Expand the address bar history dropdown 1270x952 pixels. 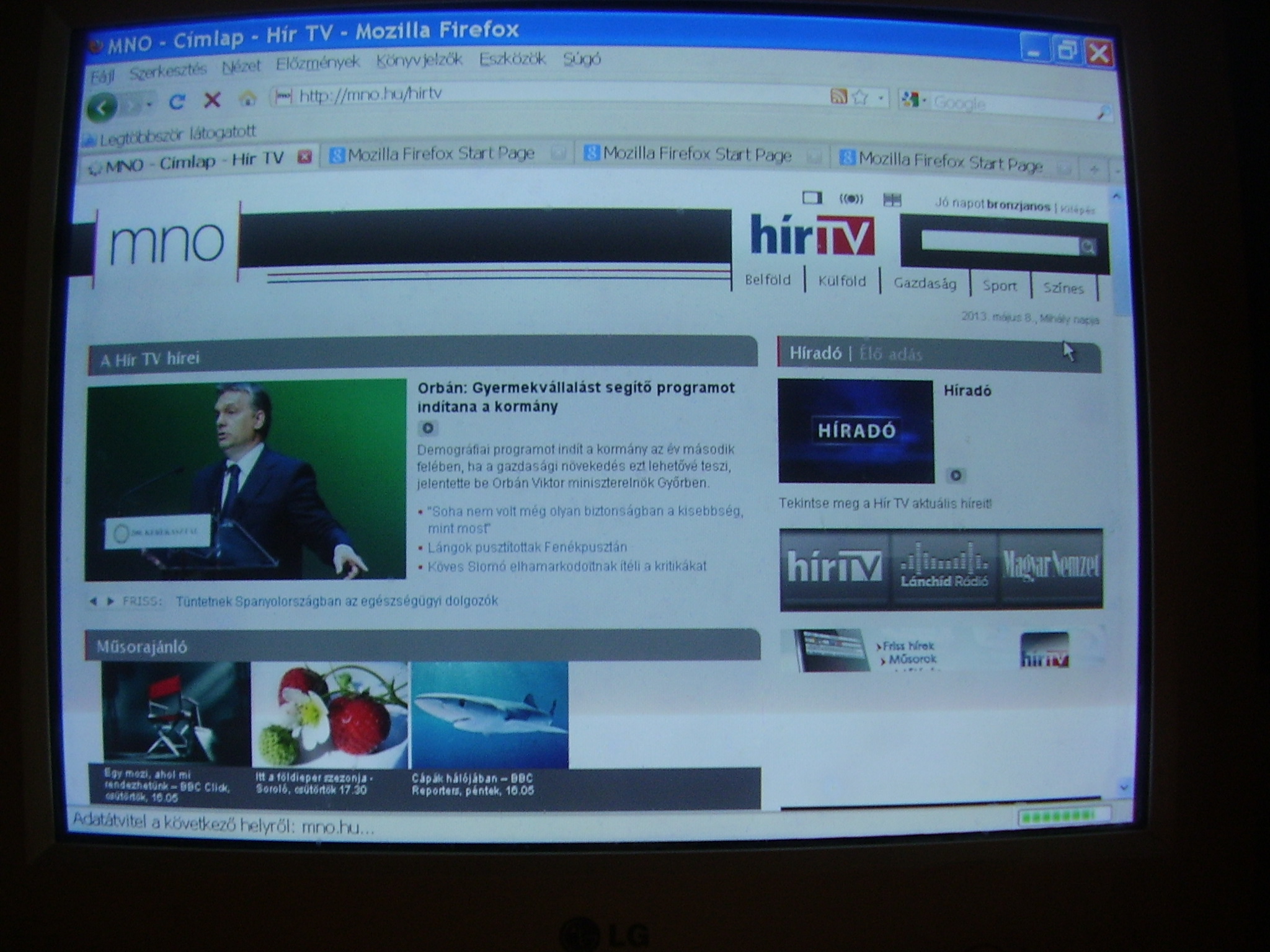click(x=880, y=98)
